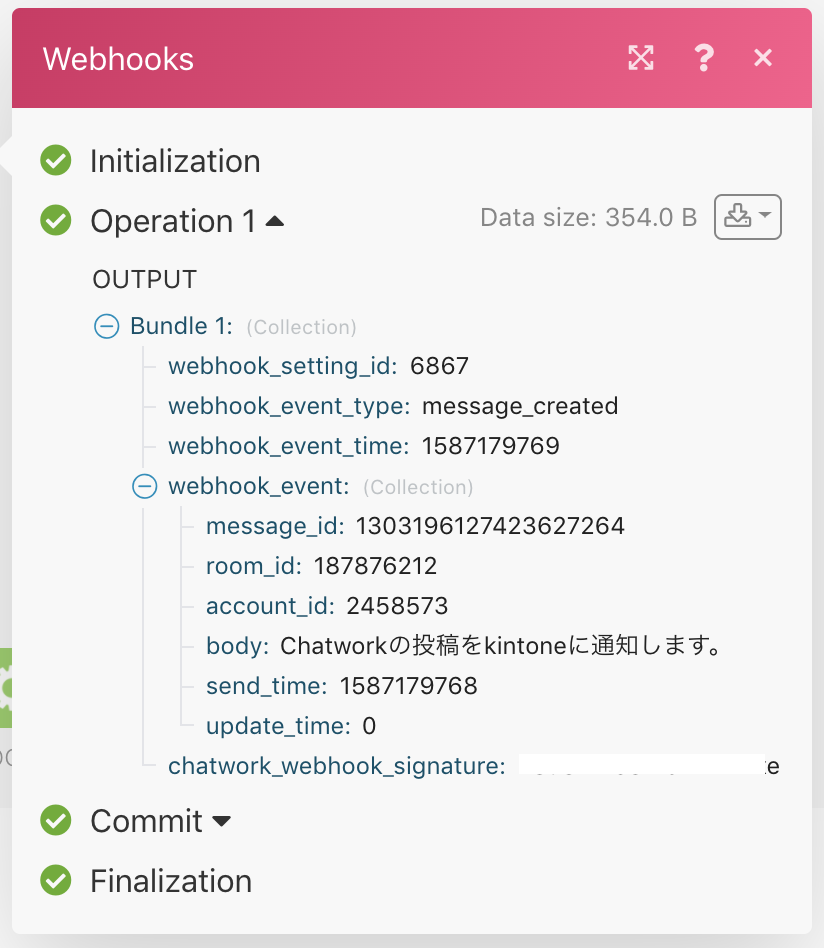Click the green checkmark beside Operation 1
824x948 pixels.
pos(55,221)
